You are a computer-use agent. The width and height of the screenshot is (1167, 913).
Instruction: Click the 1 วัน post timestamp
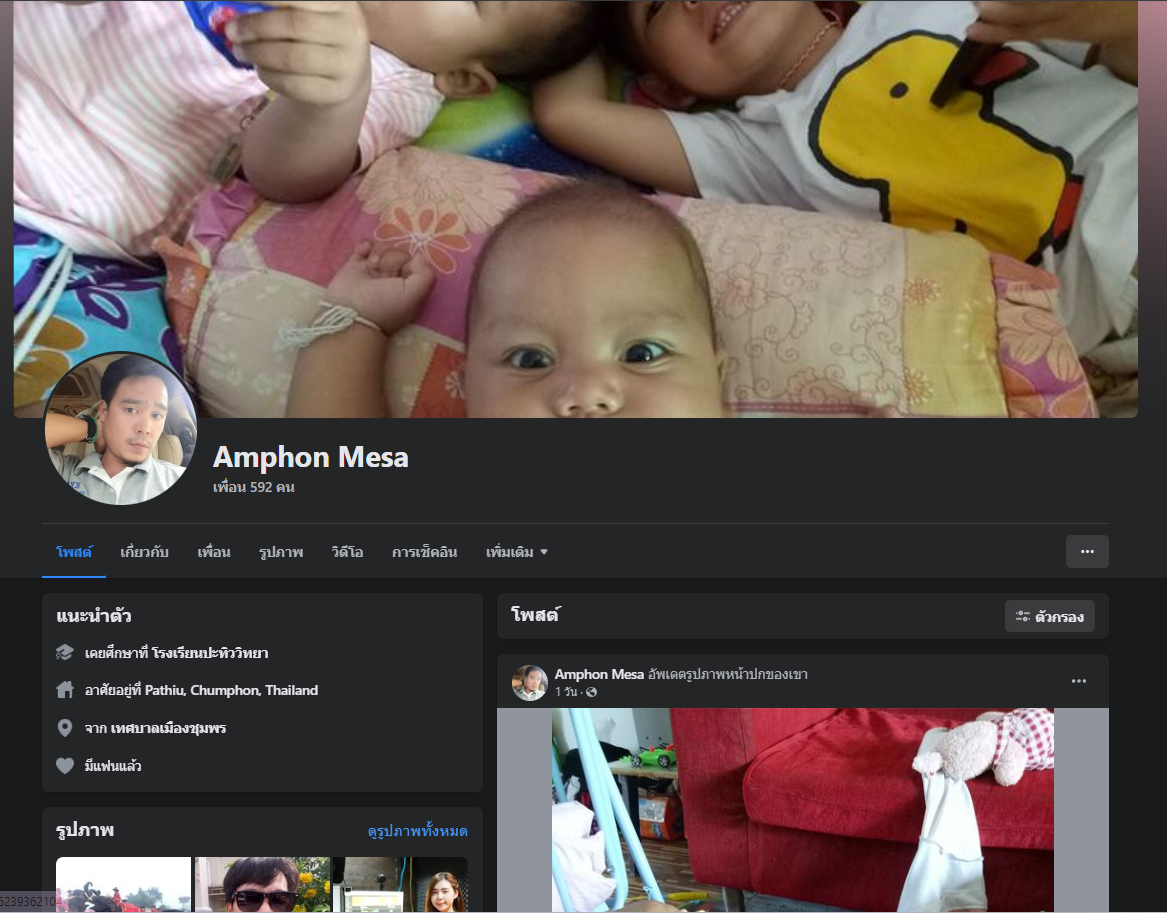(566, 692)
